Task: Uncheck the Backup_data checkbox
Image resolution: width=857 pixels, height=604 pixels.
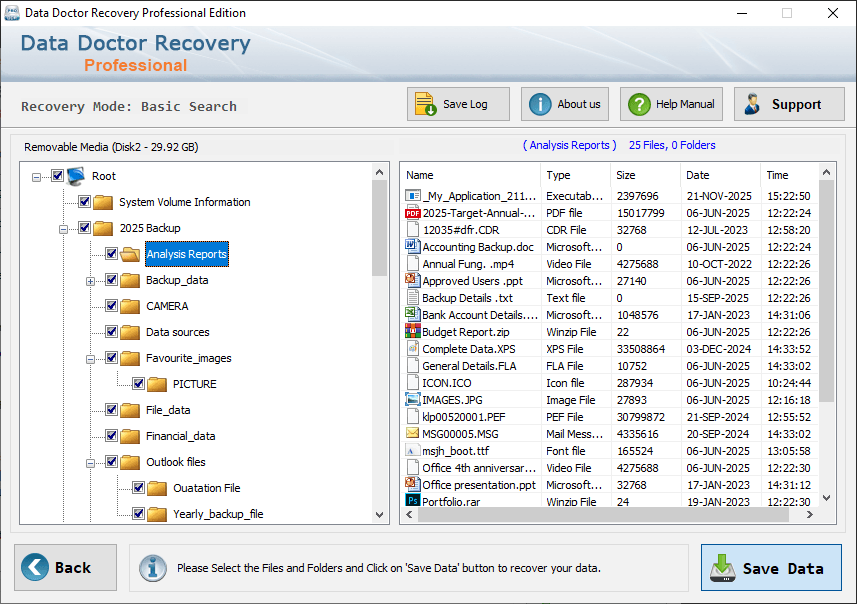Action: (x=111, y=279)
